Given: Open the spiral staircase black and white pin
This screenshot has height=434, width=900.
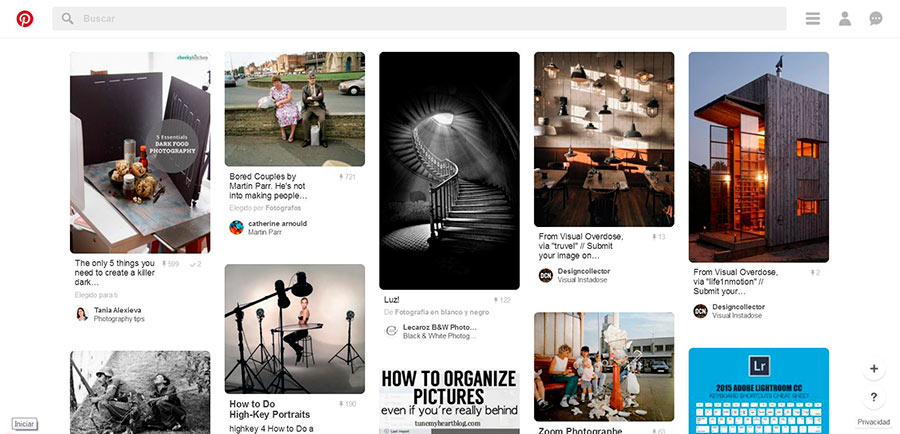Looking at the screenshot, I should pos(449,170).
